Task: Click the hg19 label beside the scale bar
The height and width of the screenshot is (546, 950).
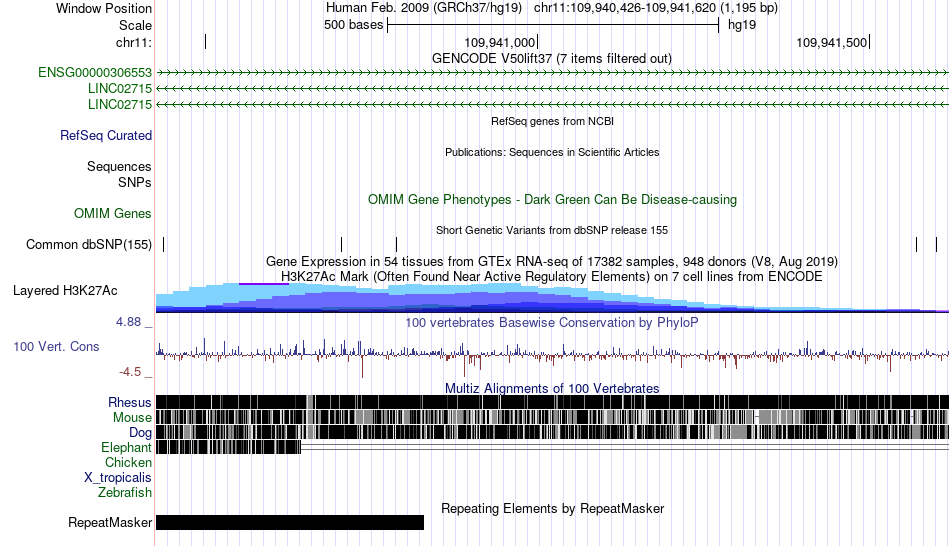Action: (x=742, y=25)
